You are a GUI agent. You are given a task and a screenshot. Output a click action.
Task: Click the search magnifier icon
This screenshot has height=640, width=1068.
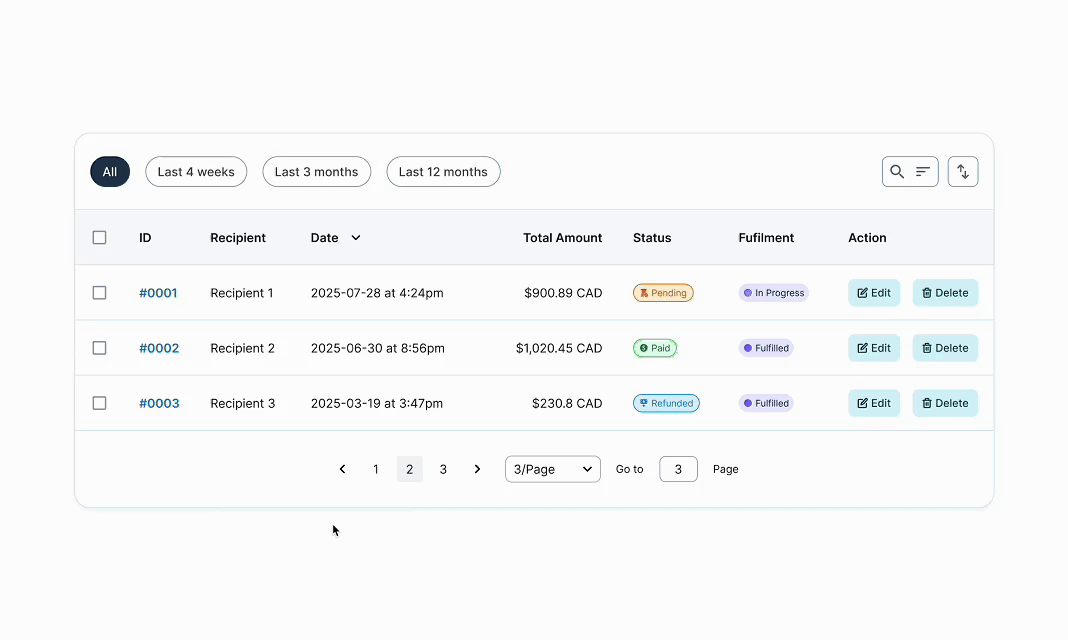897,172
